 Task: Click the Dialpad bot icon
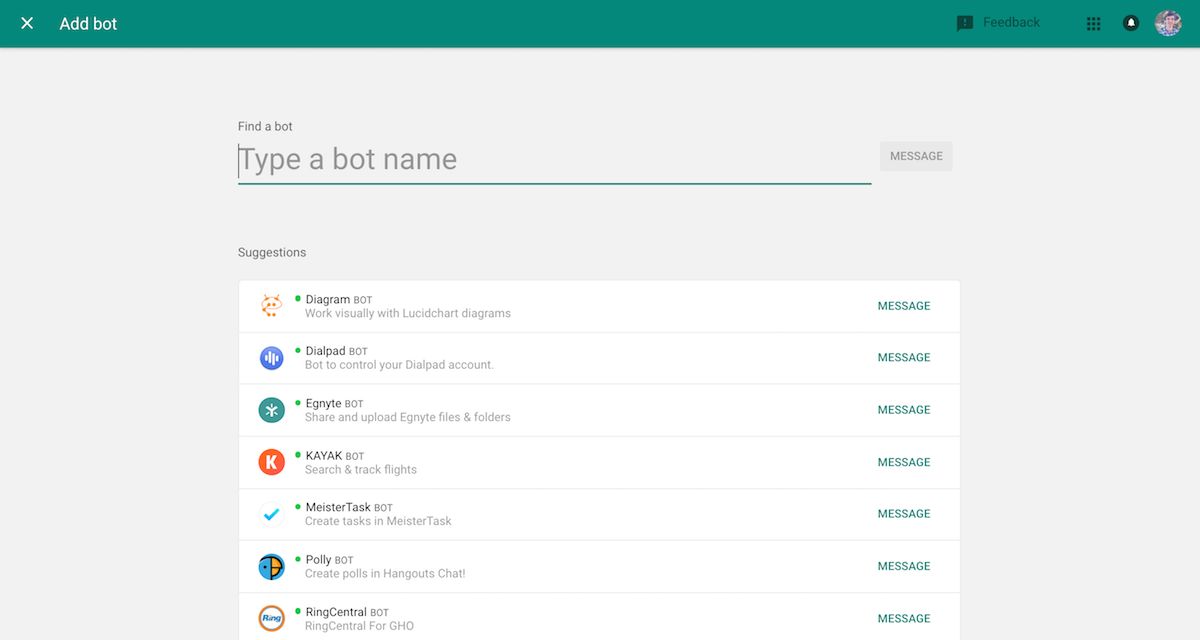click(x=271, y=358)
